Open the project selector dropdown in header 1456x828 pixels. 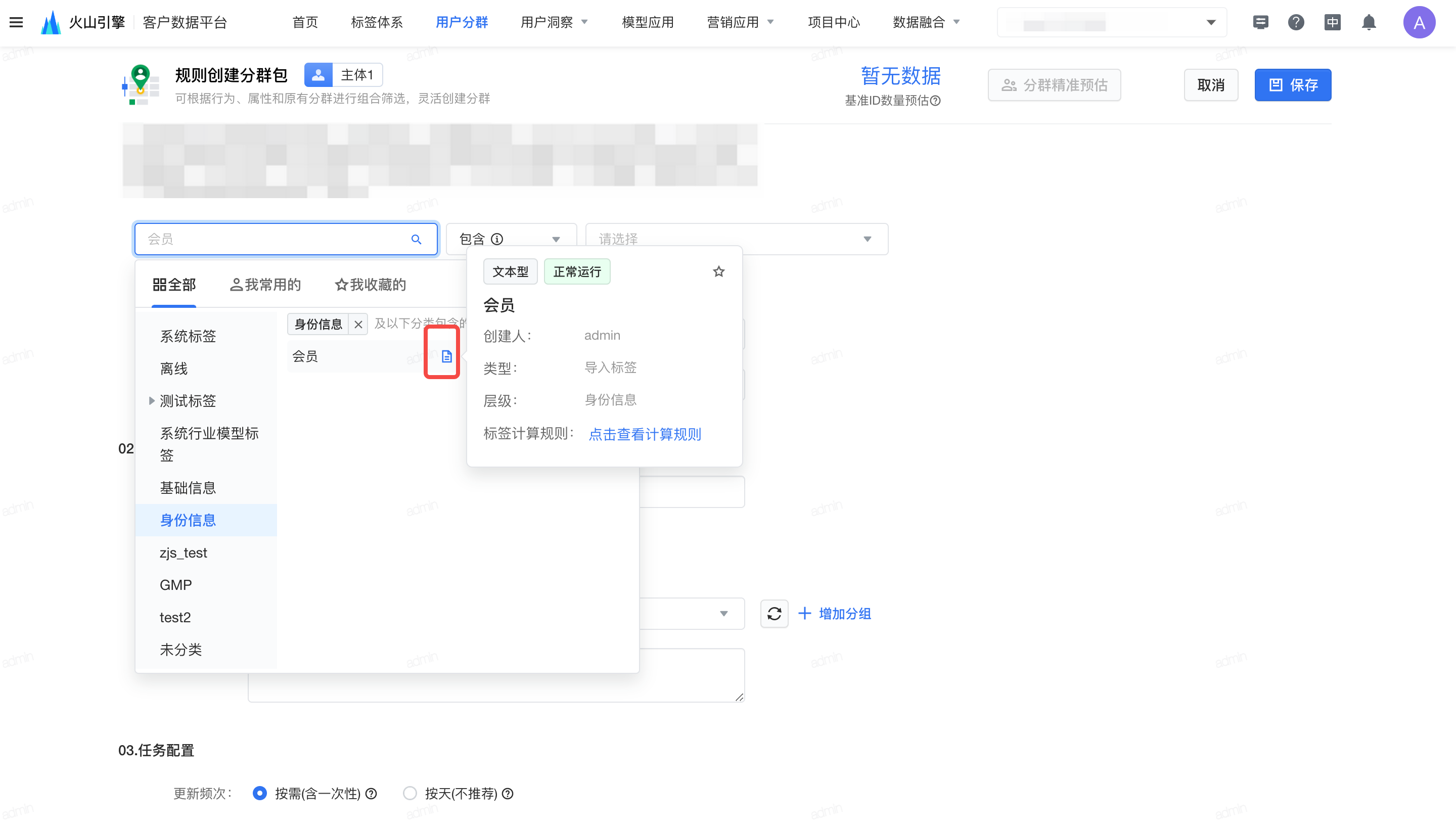point(1111,23)
